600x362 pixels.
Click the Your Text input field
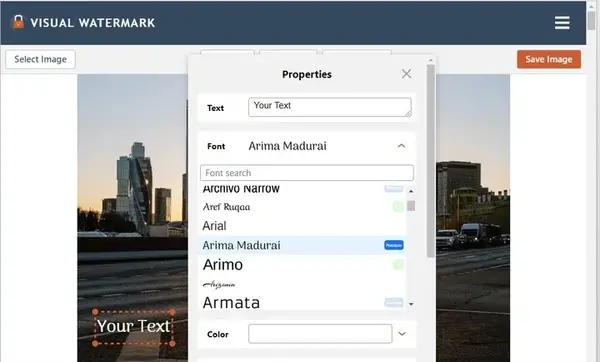click(330, 107)
